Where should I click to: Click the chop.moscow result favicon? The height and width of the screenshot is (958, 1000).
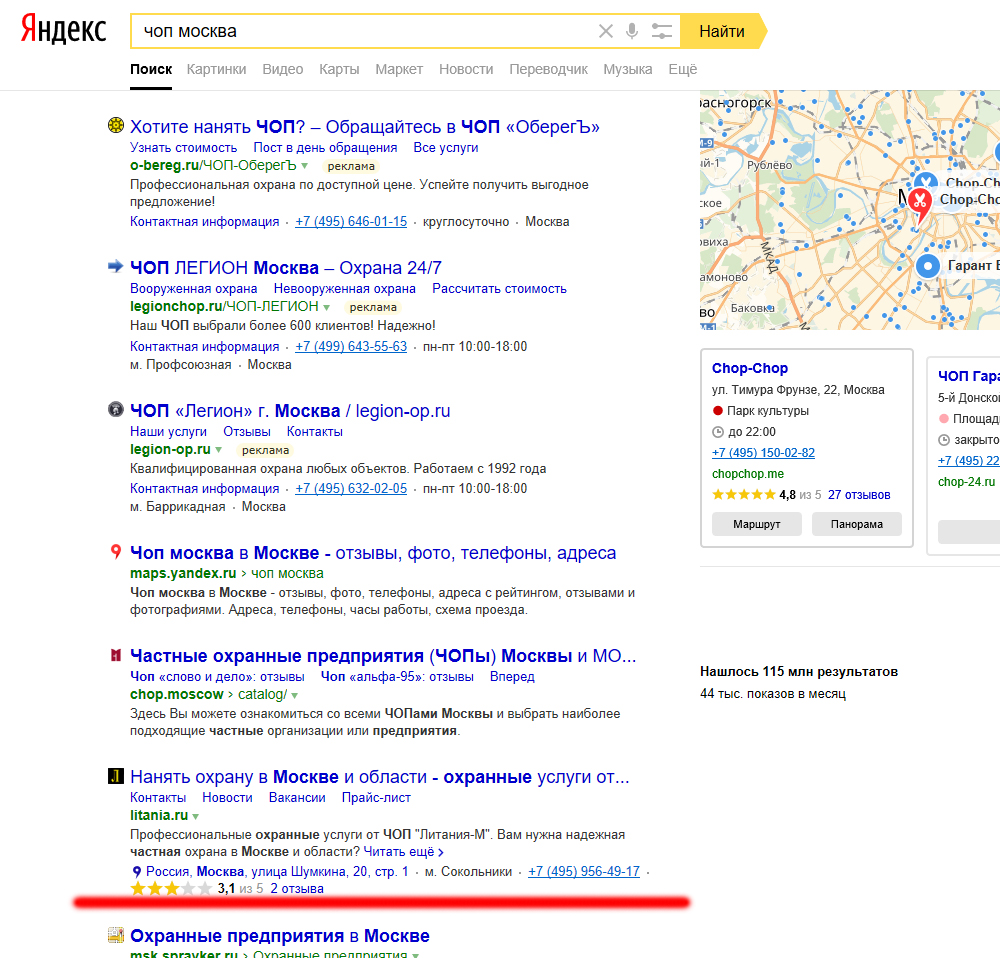(x=115, y=654)
